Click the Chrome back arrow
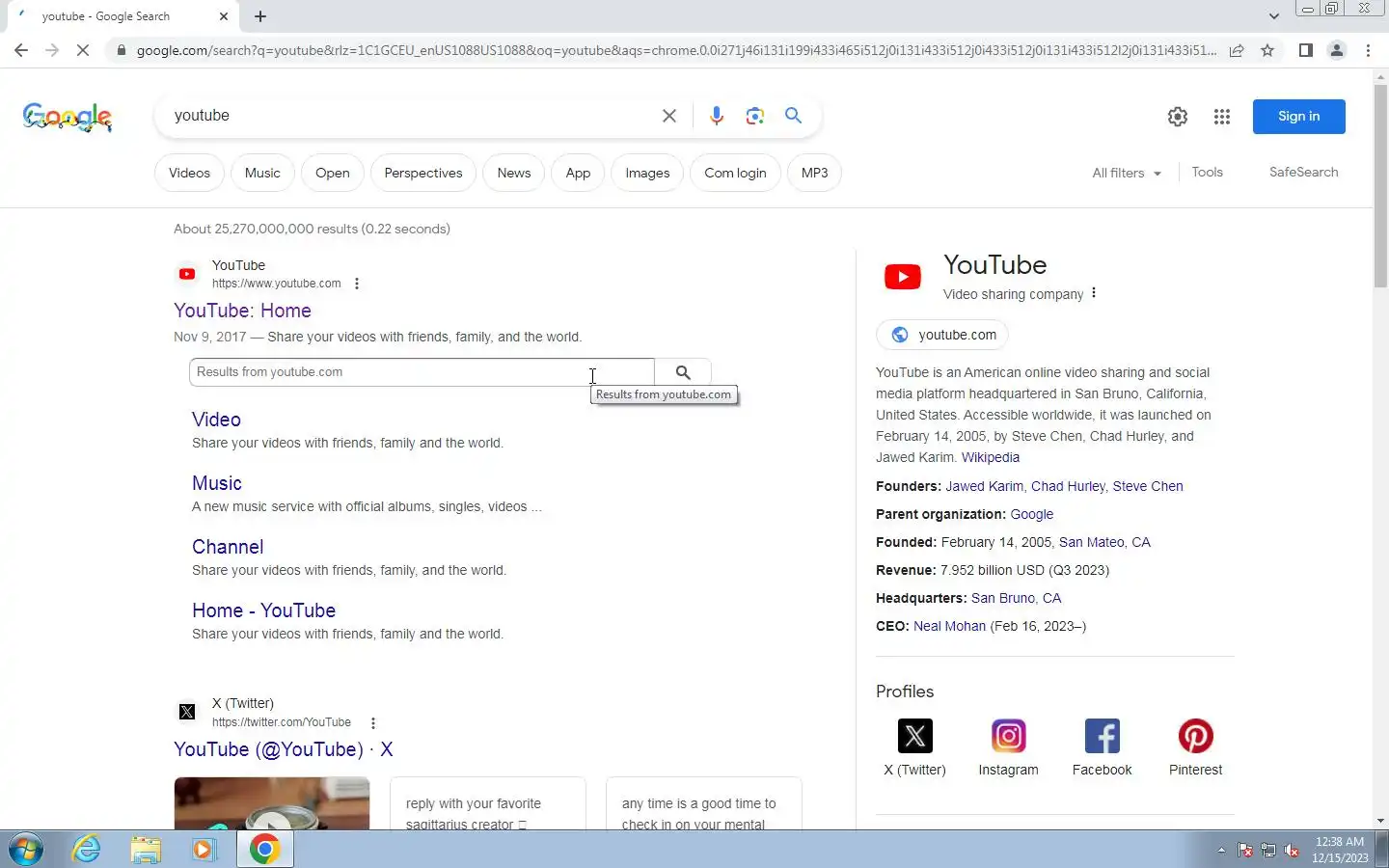Image resolution: width=1389 pixels, height=868 pixels. pos(21,50)
